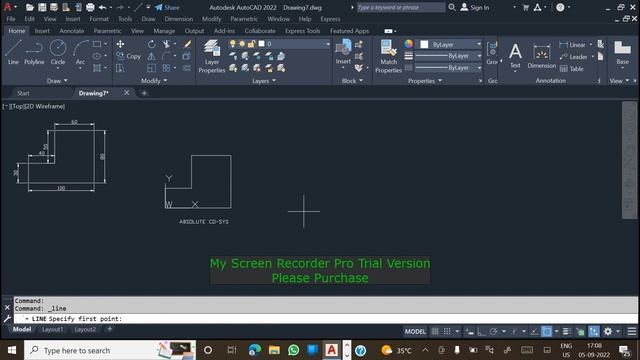The image size is (640, 360).
Task: Click the Fillet tool icon
Action: coord(166,56)
